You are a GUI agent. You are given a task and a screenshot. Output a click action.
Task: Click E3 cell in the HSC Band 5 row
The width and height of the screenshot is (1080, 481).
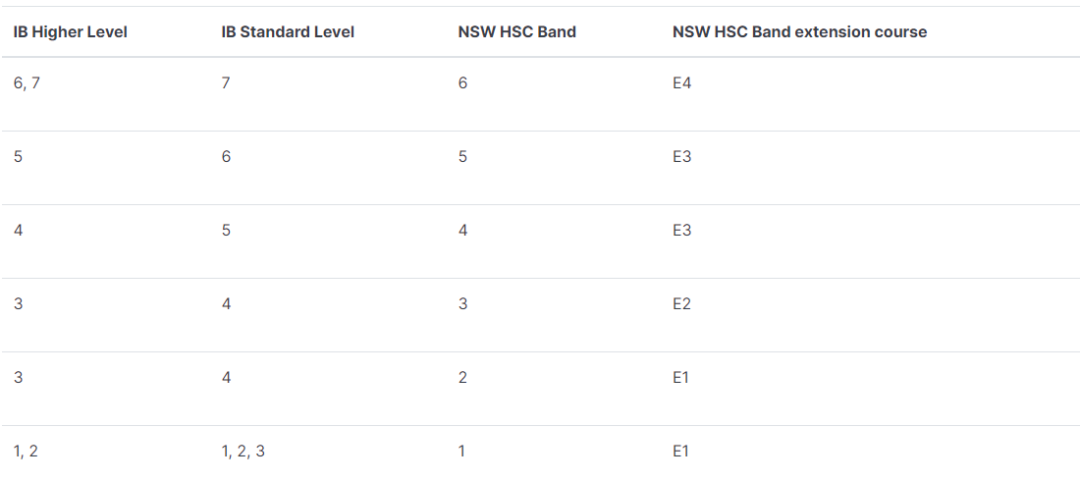click(x=681, y=157)
